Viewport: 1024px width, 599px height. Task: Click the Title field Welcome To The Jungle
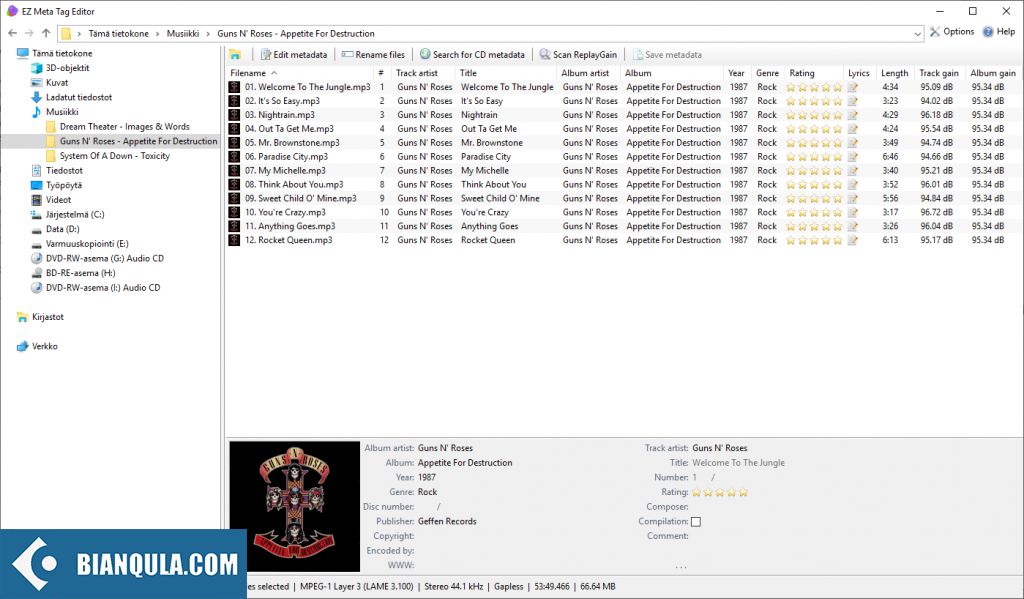[739, 463]
